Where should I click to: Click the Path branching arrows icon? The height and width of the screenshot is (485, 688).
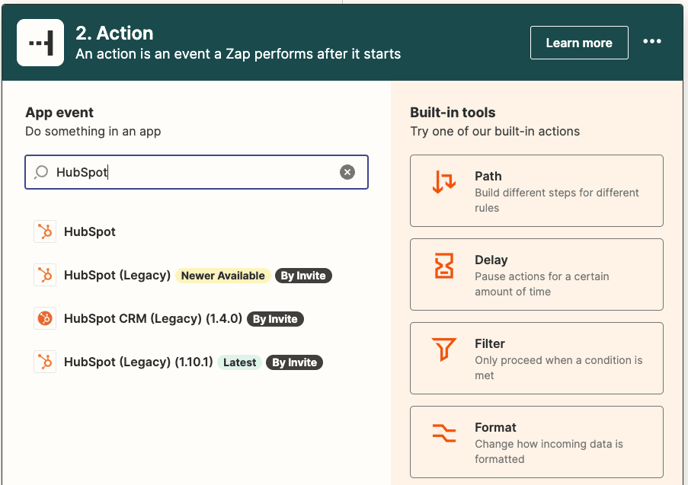coord(443,182)
